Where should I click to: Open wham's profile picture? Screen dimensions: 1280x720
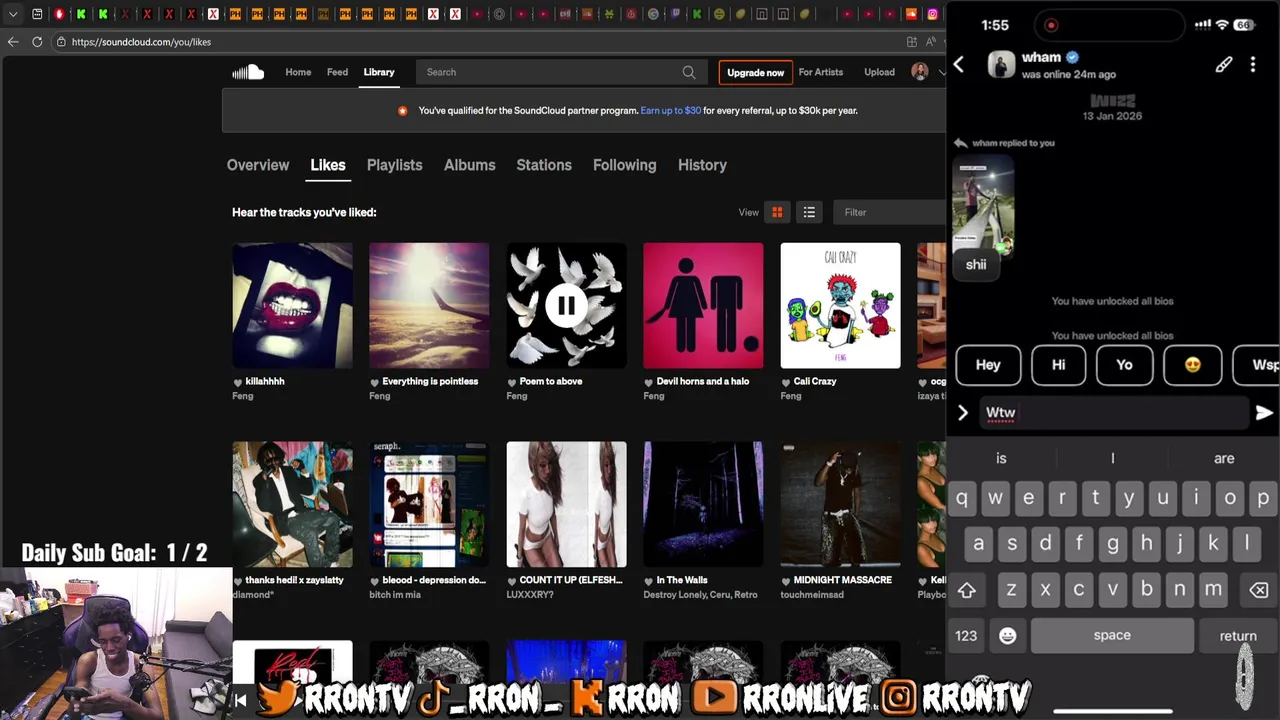pyautogui.click(x=1001, y=65)
